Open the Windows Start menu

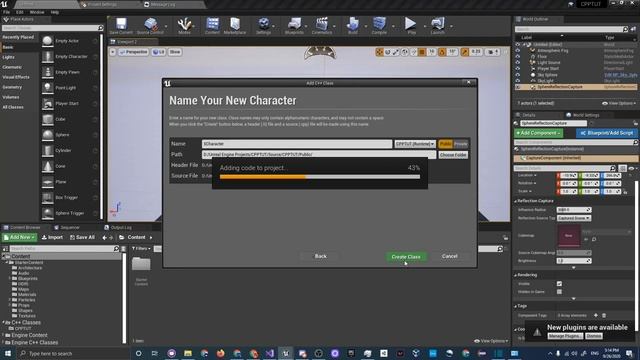7,353
